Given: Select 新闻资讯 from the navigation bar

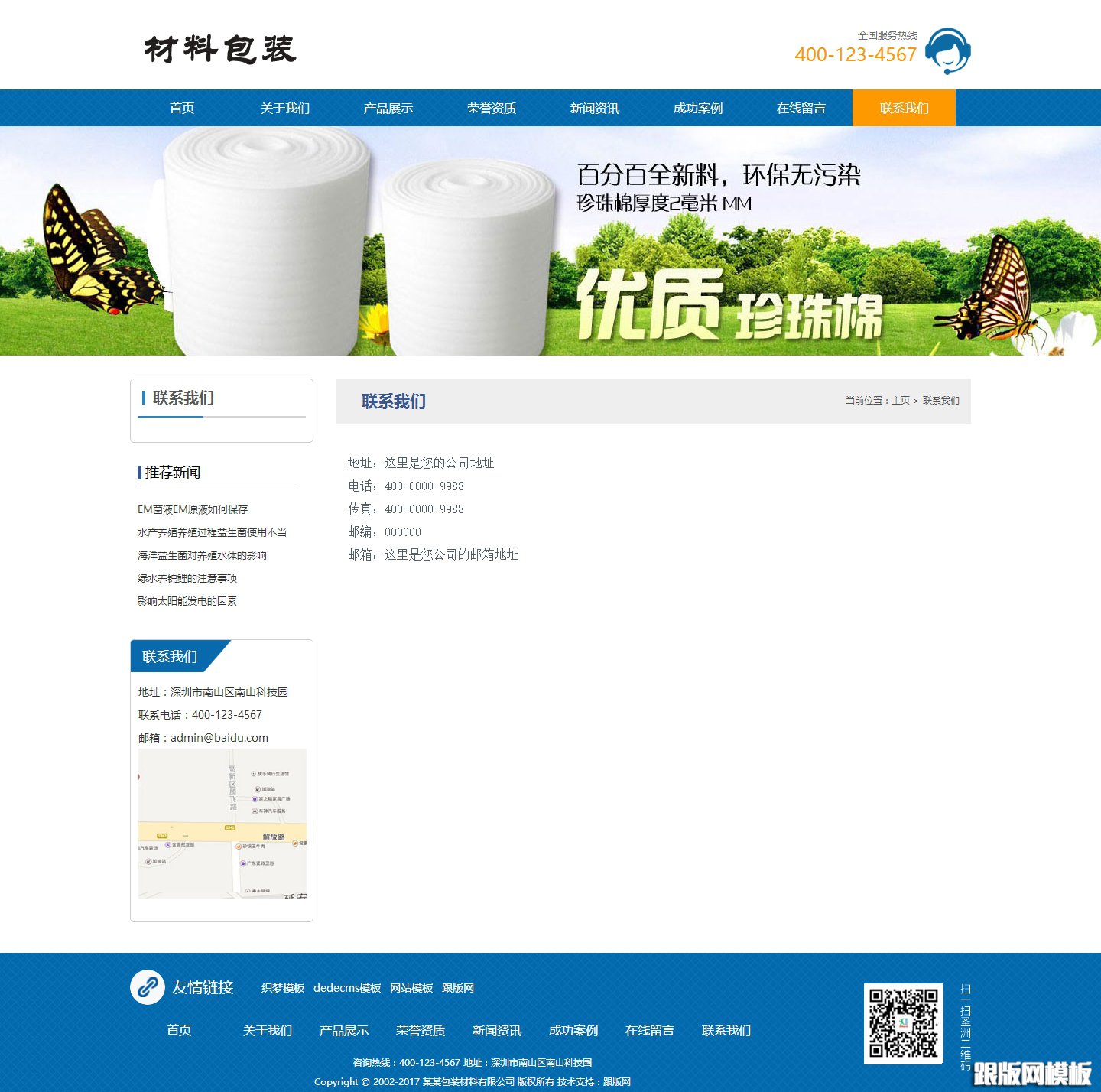Looking at the screenshot, I should (x=594, y=107).
